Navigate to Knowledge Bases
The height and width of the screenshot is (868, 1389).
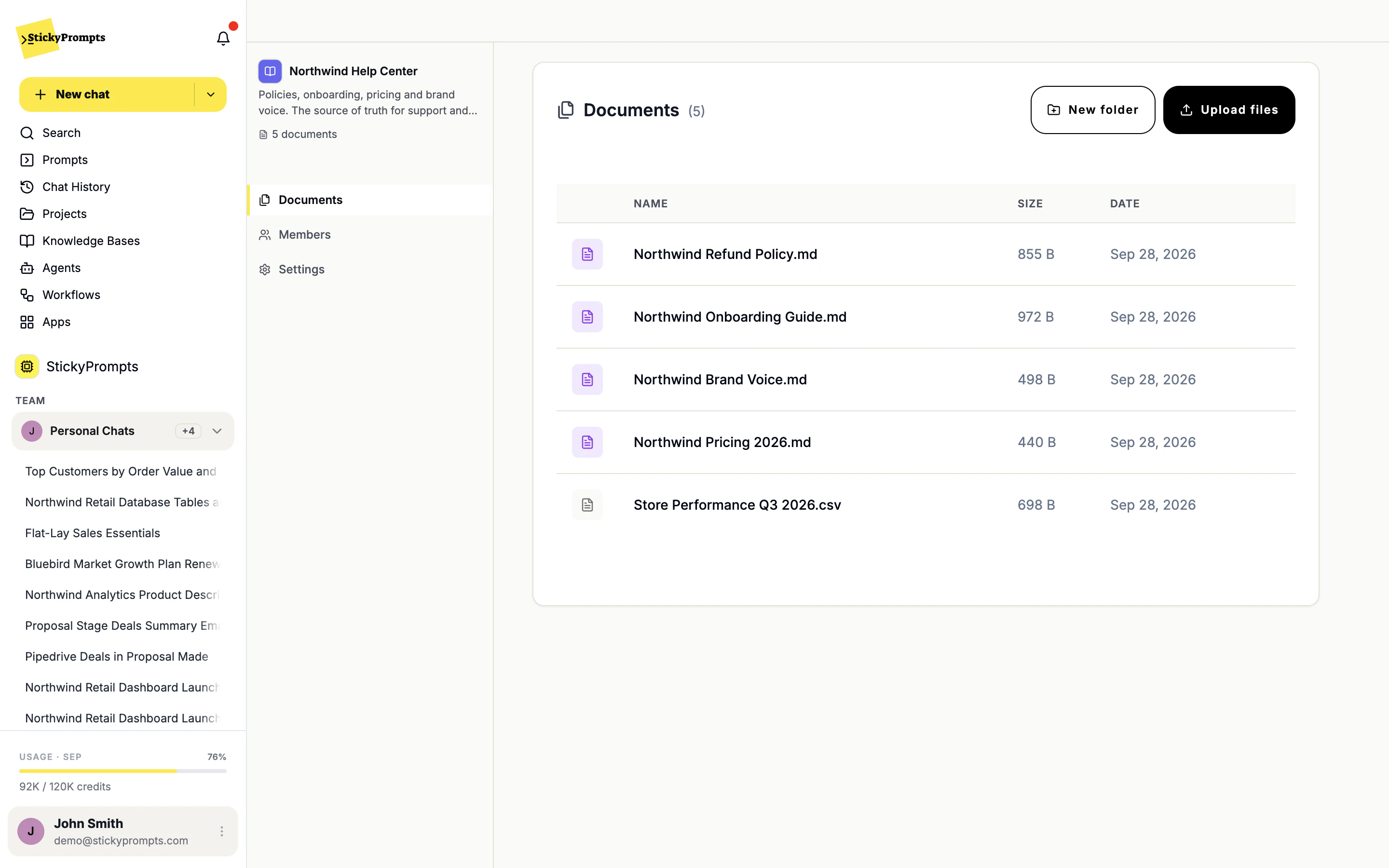tap(123, 241)
